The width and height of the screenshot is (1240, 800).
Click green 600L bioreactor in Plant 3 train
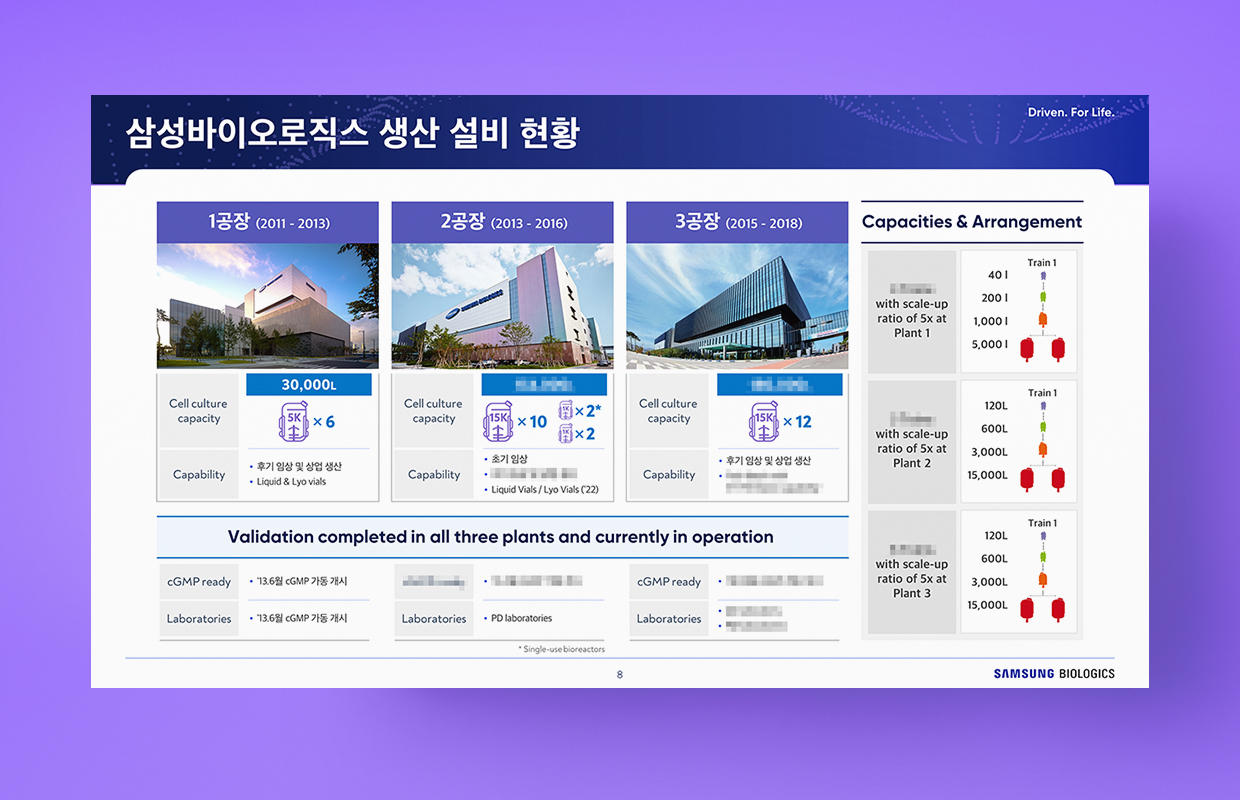[x=1043, y=558]
